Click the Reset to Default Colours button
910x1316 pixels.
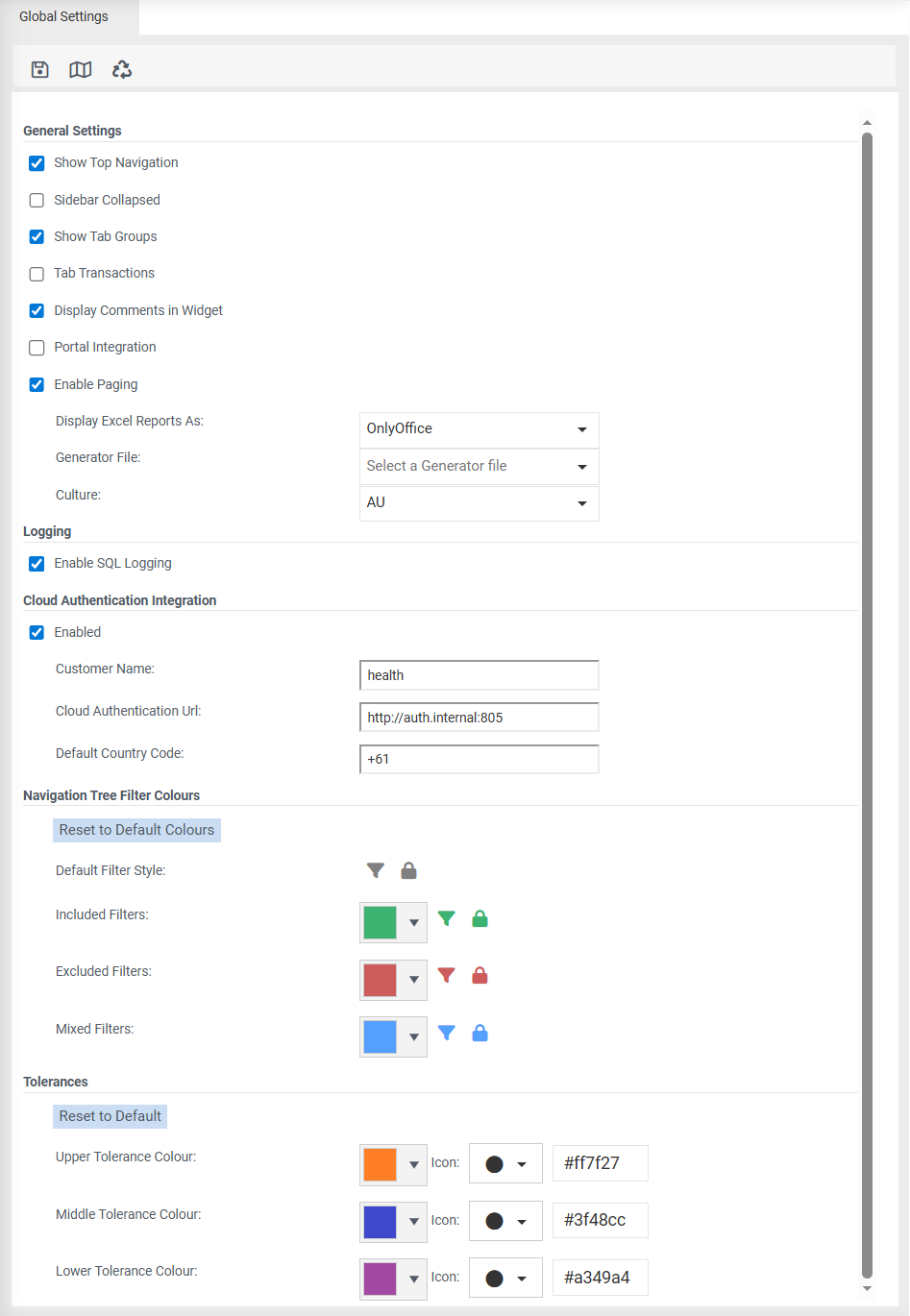pyautogui.click(x=136, y=829)
